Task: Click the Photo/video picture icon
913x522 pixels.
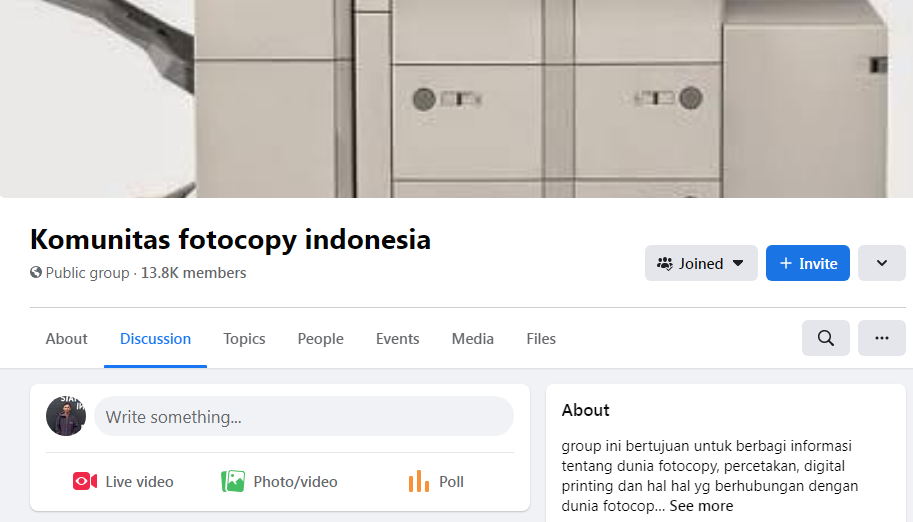Action: [x=233, y=481]
